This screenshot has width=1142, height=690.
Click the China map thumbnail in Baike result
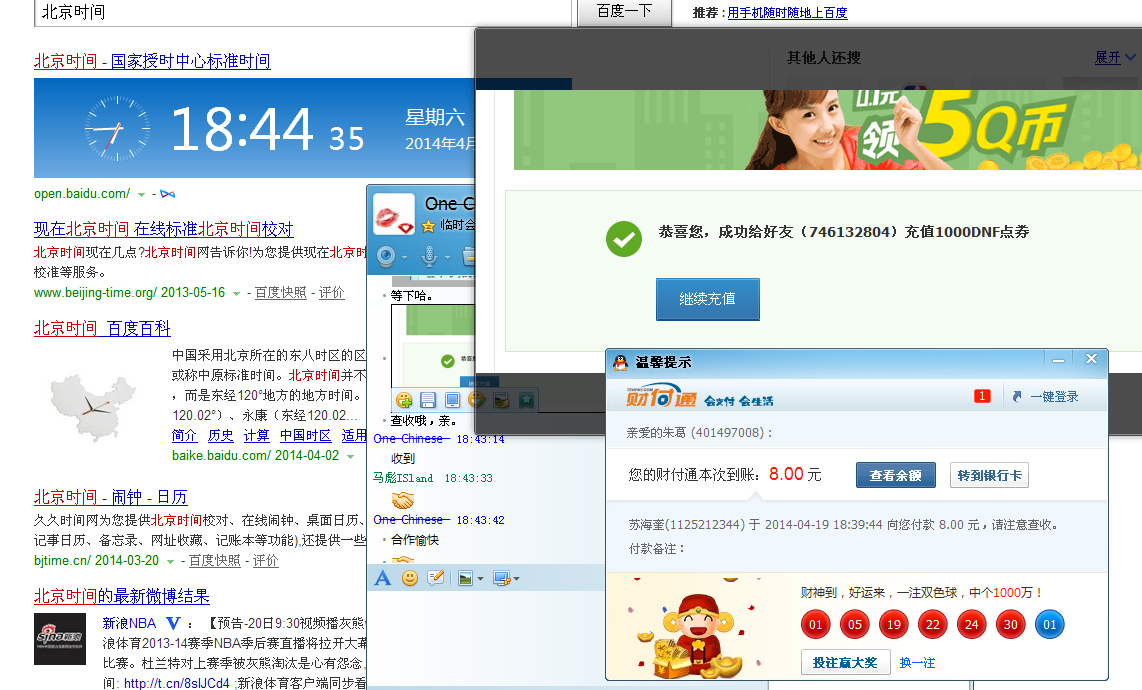pos(92,407)
